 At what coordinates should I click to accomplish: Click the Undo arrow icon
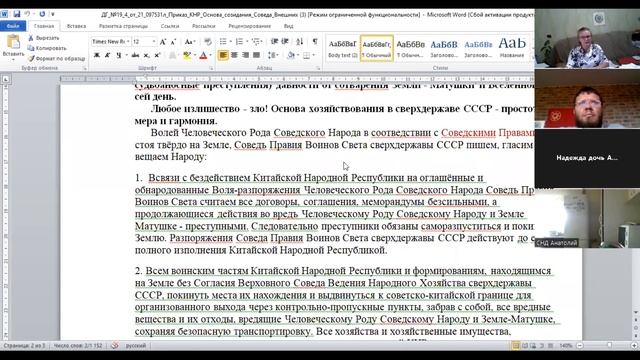coord(27,14)
